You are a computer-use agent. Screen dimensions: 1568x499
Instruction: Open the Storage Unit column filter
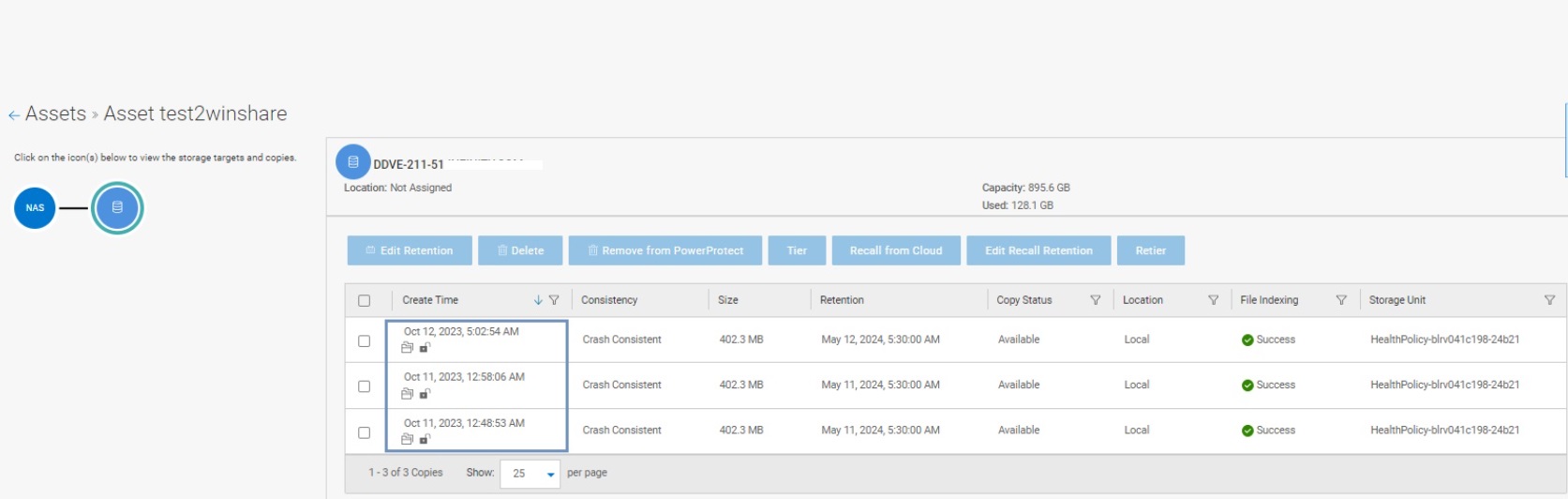click(1549, 300)
